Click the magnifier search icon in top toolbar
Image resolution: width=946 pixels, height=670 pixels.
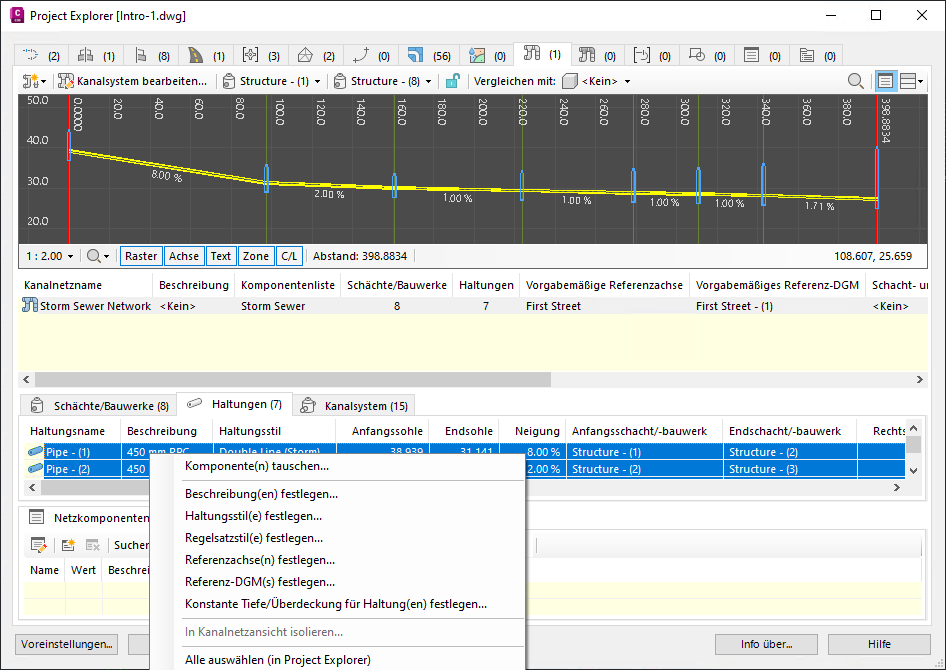[856, 81]
